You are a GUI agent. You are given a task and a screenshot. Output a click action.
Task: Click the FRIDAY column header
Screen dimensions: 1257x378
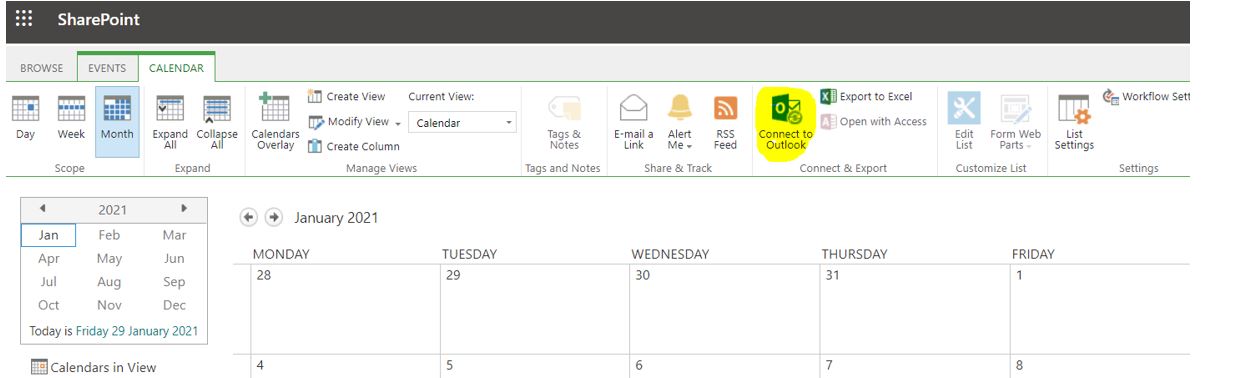(1033, 254)
